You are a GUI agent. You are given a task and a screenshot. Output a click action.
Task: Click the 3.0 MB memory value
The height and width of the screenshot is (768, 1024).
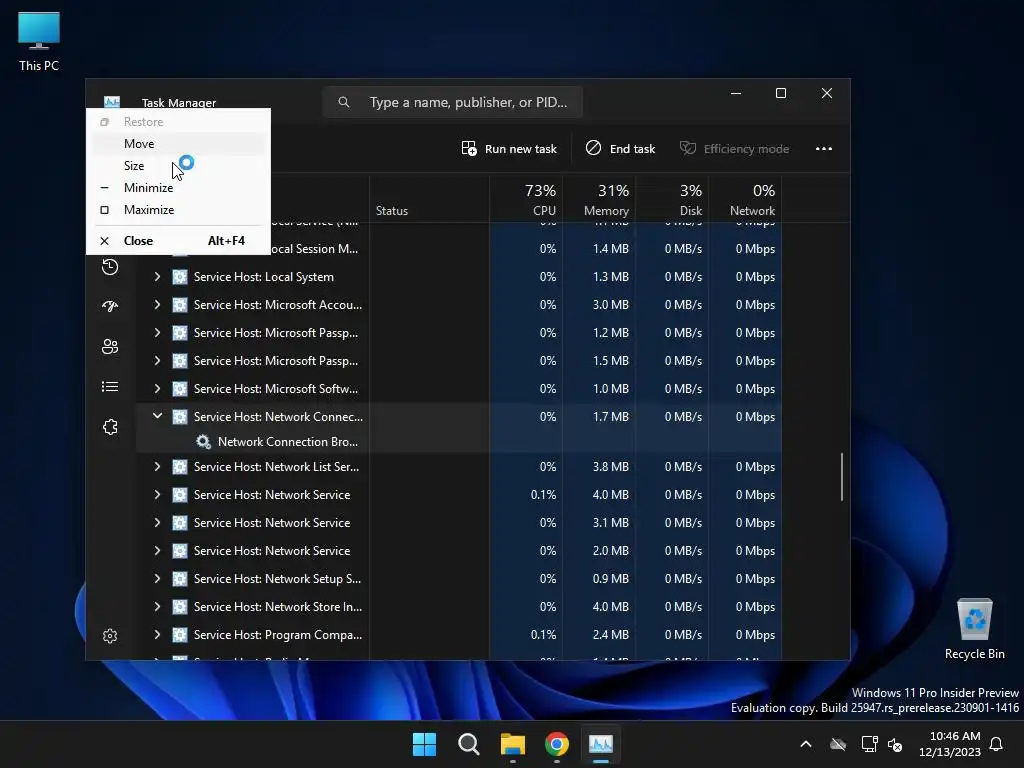pos(611,305)
